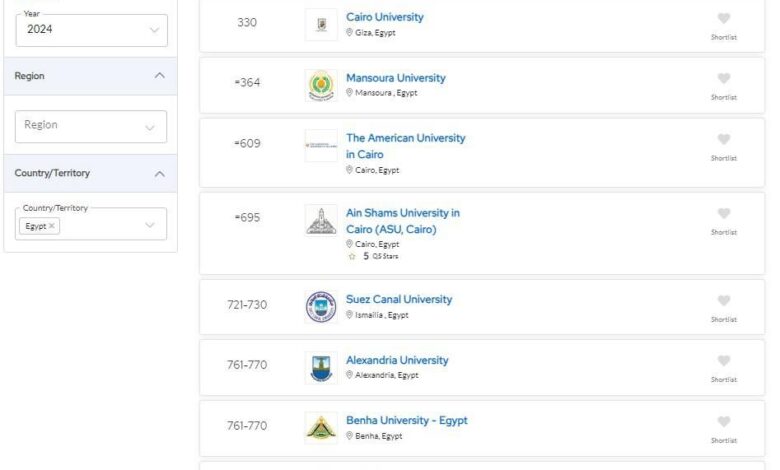Toggle shortlist heart for Mansoura University
This screenshot has width=780, height=470.
click(723, 79)
